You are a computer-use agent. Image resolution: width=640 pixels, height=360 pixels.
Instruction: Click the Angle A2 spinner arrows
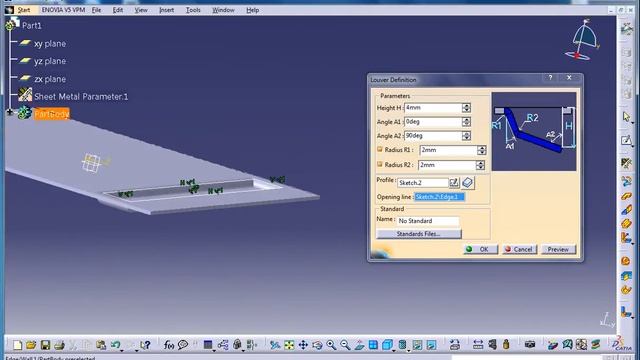[x=466, y=136]
